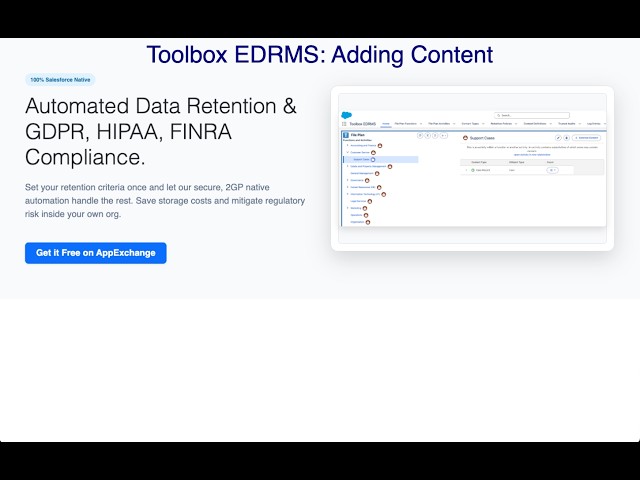Collapse the Customer Service tree node
Screen dimensions: 640x480
point(347,152)
